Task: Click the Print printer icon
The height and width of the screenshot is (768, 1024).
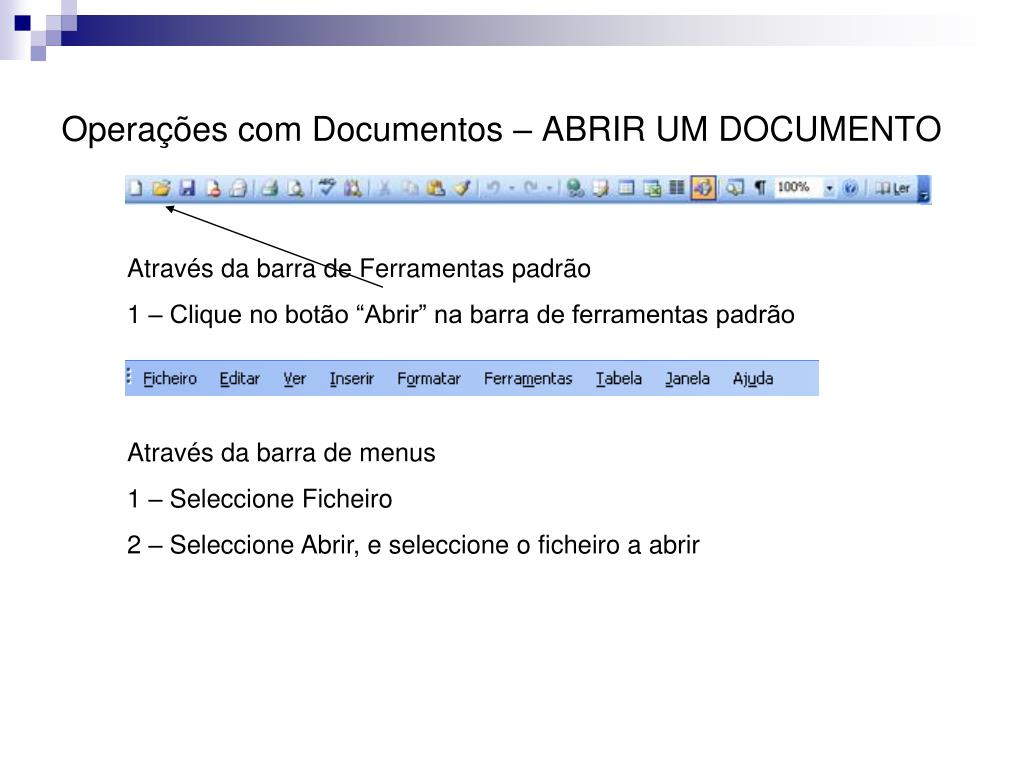Action: point(269,188)
